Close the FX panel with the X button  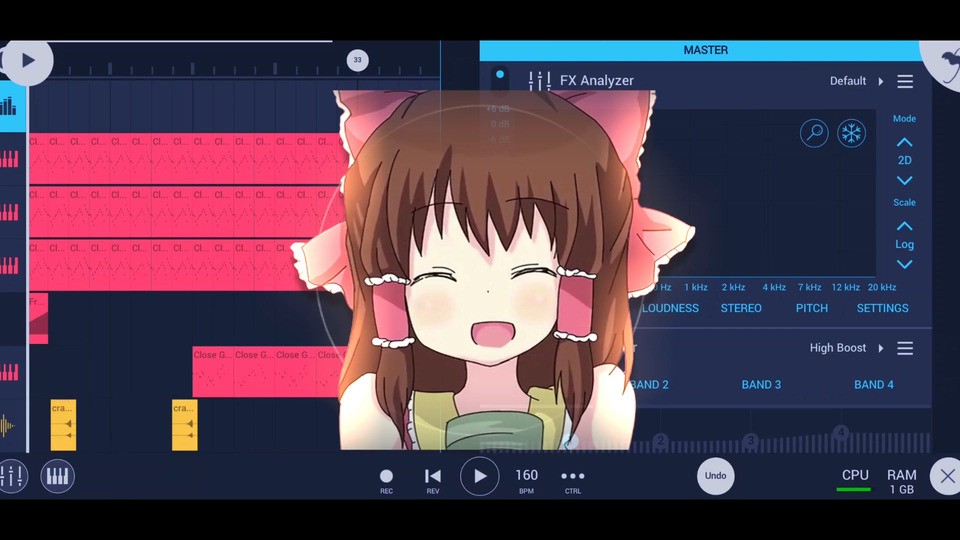point(946,476)
